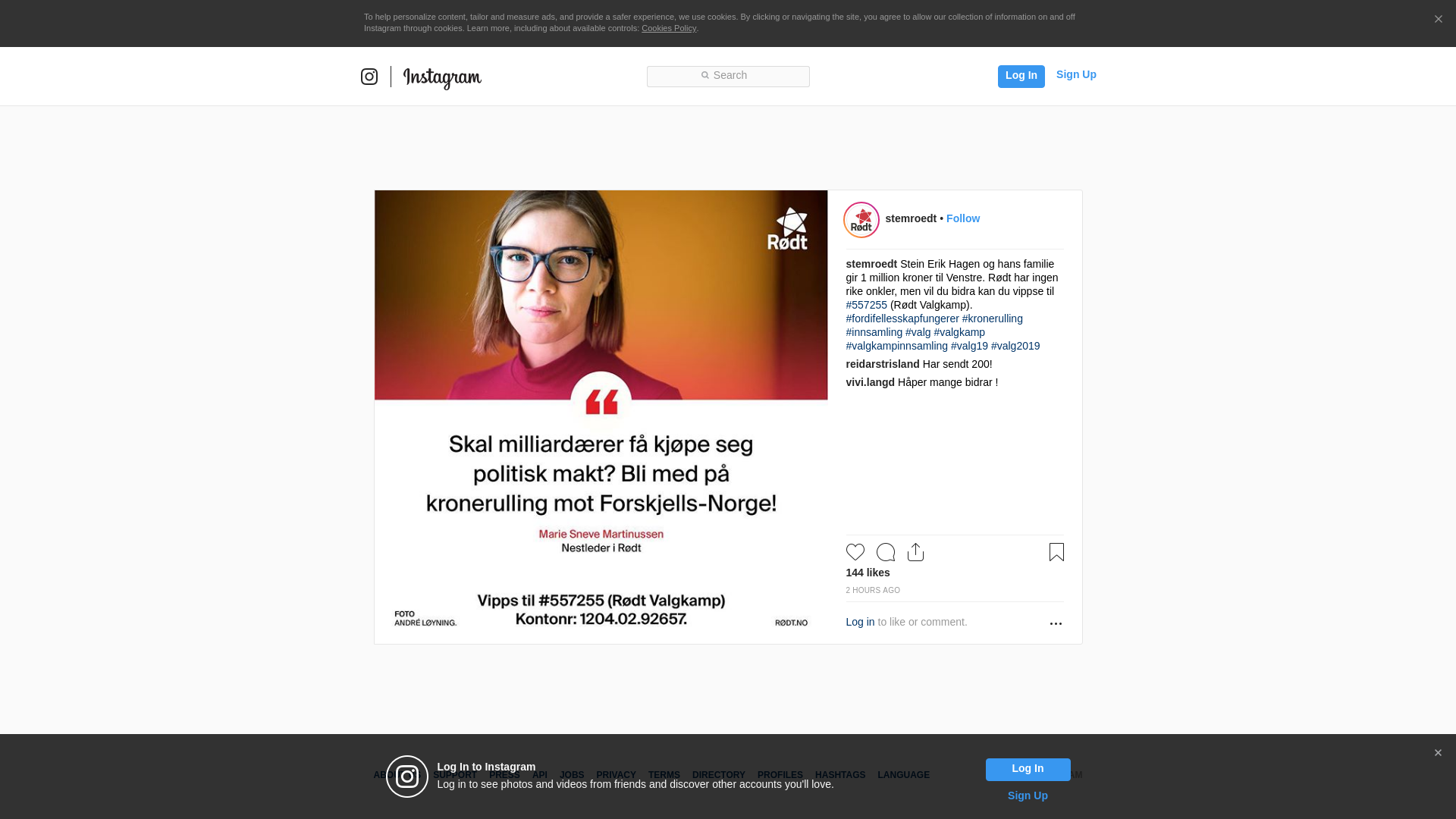1456x819 pixels.
Task: Click the share post icon
Action: tap(915, 552)
